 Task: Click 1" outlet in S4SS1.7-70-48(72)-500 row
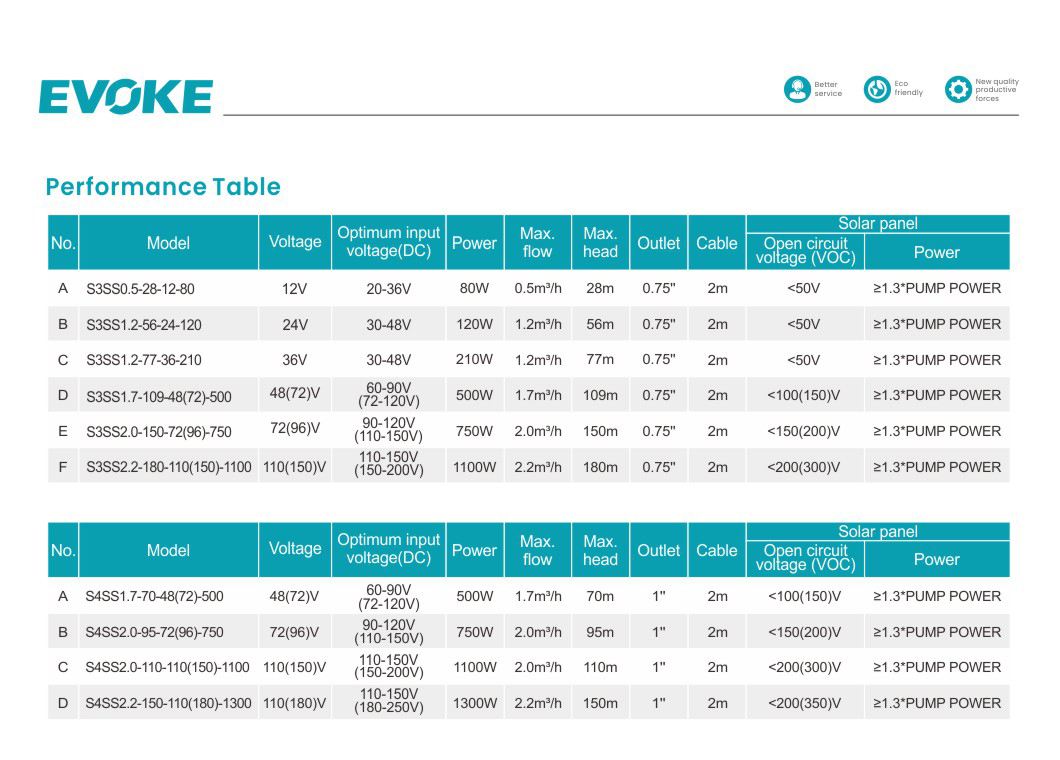coord(658,596)
